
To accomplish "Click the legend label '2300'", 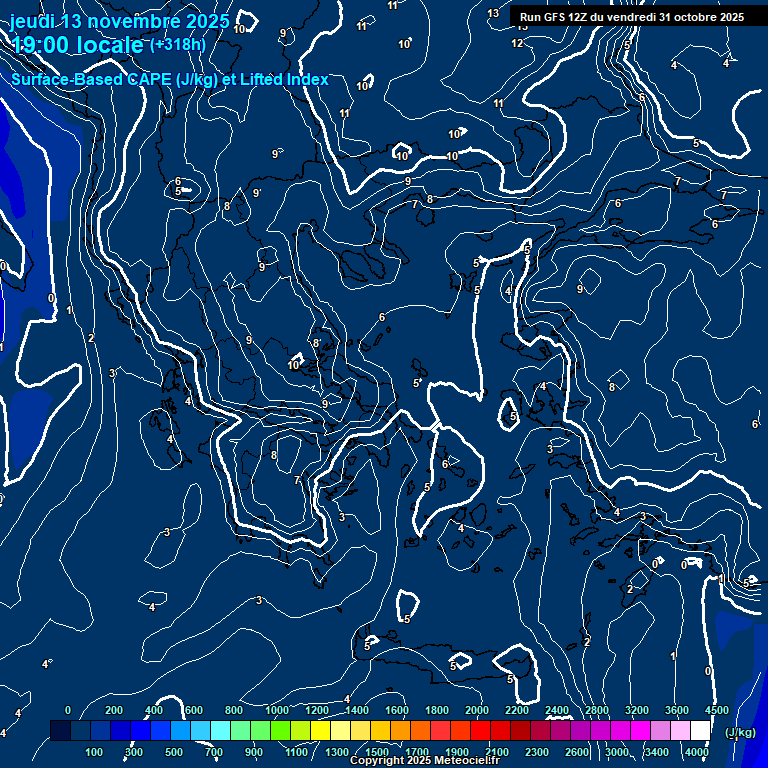I will tap(537, 752).
